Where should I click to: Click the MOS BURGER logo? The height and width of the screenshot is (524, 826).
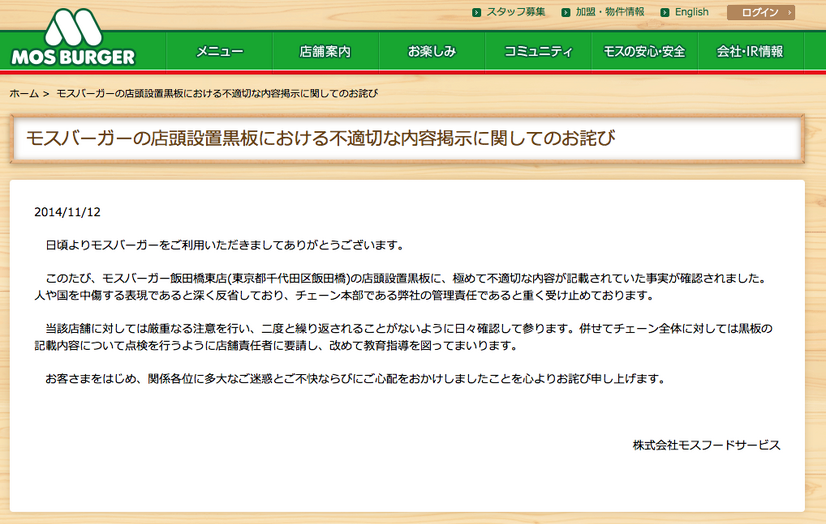click(73, 37)
